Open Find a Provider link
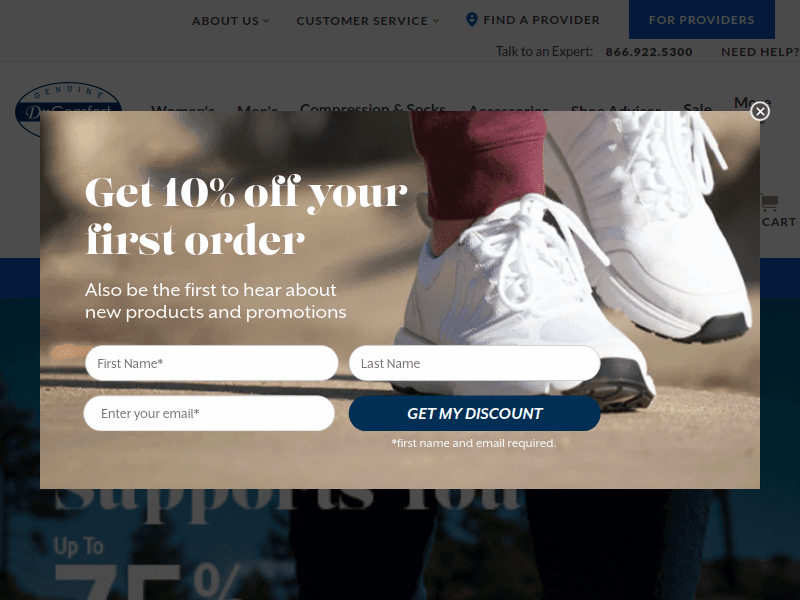The image size is (800, 600). 541,20
